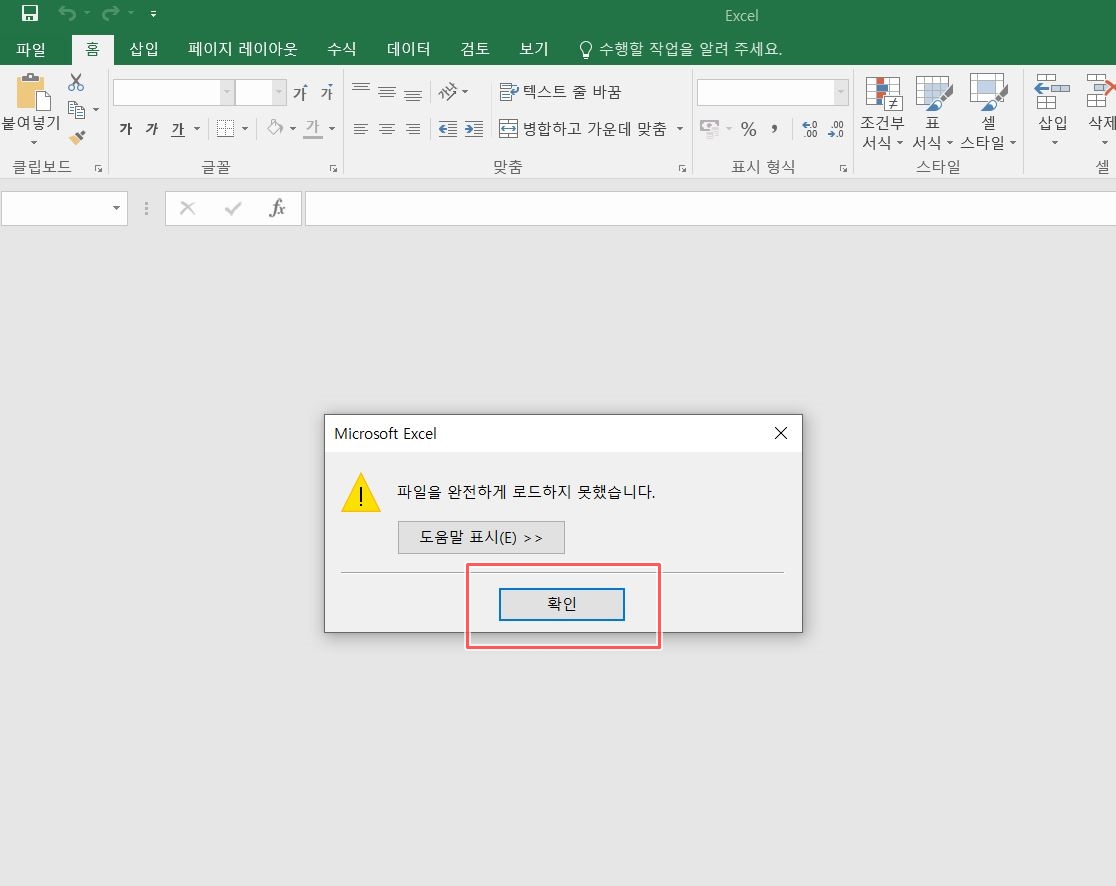Screen dimensions: 1116x886
Task: Open the 페이지 레이아웃 tab
Action: click(x=243, y=49)
